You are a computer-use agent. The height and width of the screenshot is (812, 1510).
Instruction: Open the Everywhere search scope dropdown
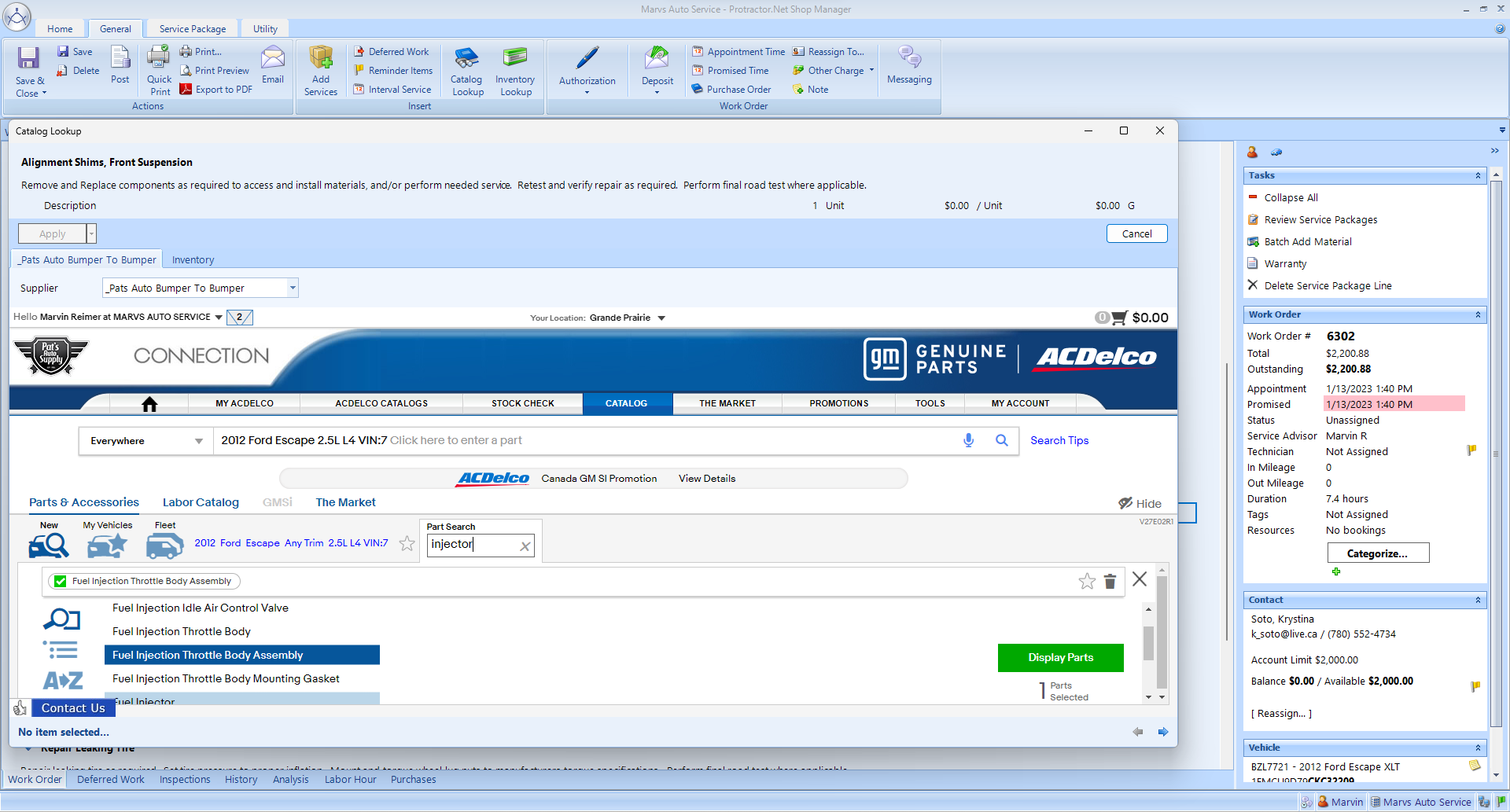pyautogui.click(x=198, y=440)
